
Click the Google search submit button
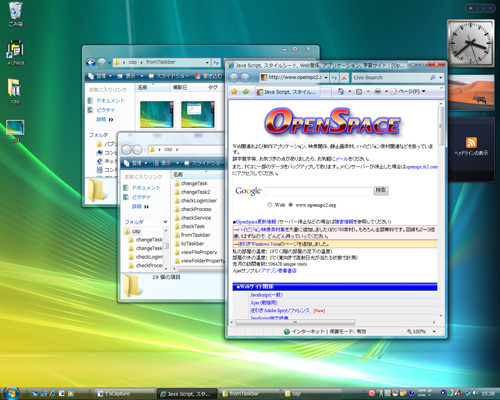[x=381, y=190]
